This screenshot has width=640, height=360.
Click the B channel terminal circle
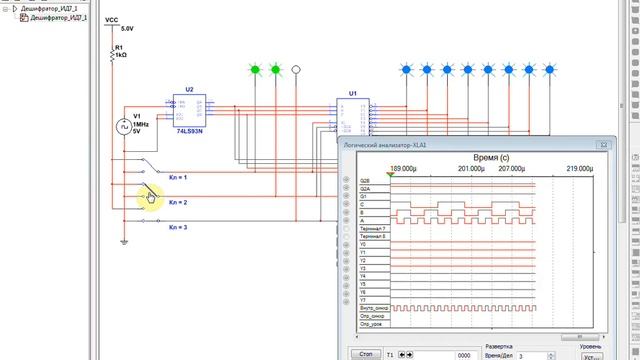pos(346,212)
